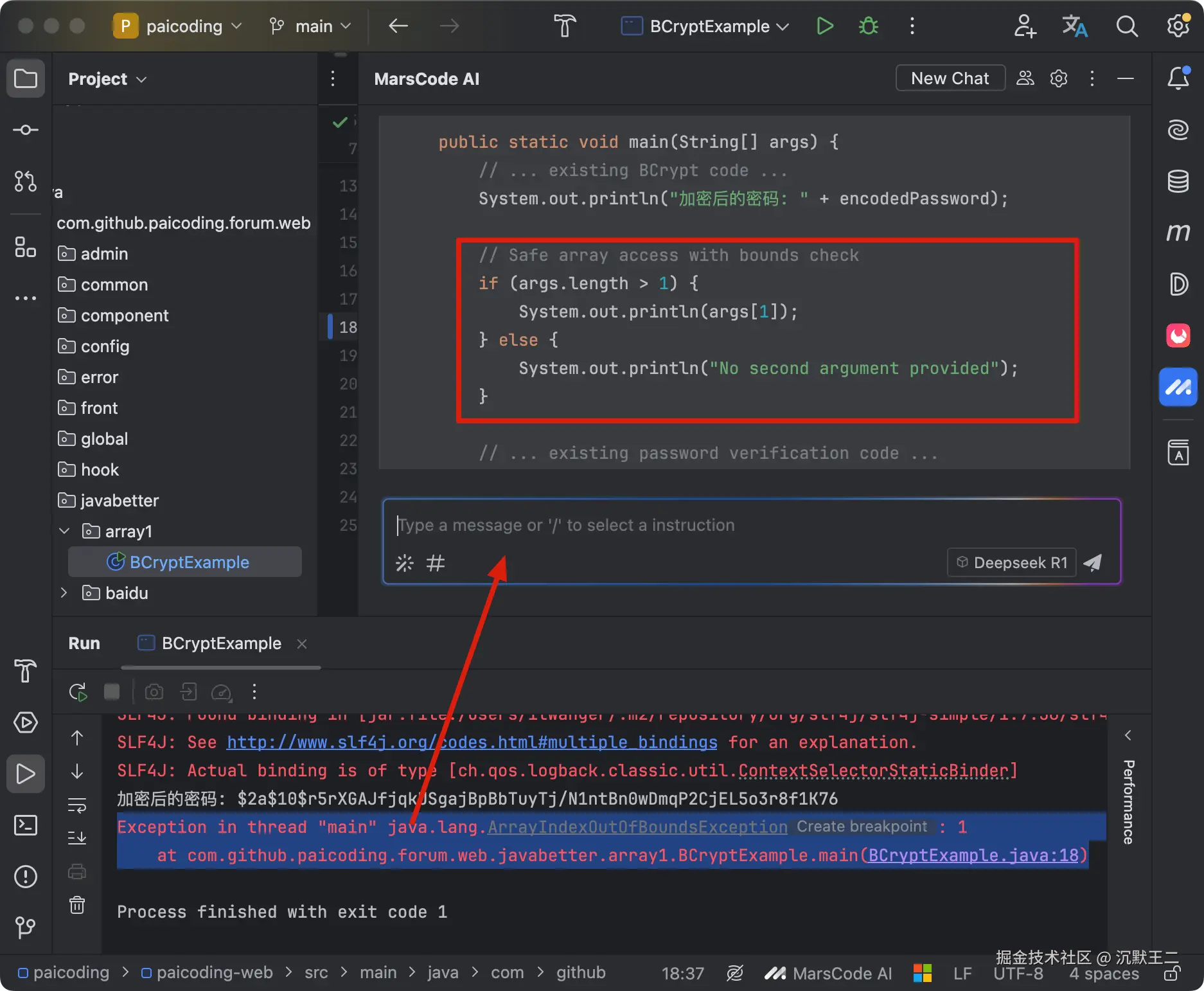This screenshot has height=991, width=1204.
Task: Open the Project view dropdown
Action: point(107,79)
